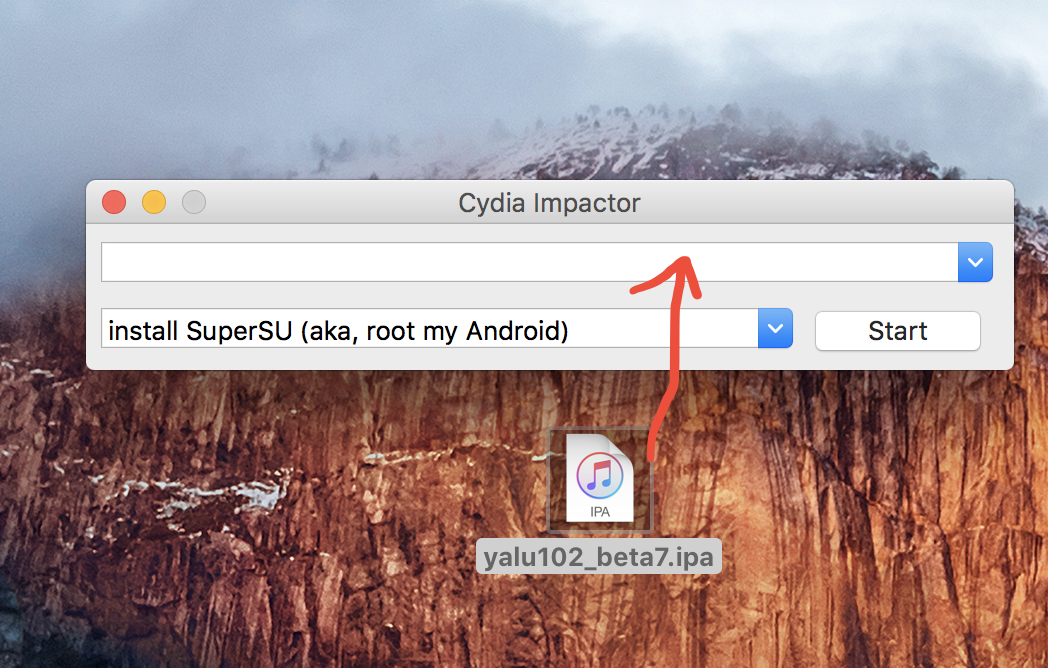Viewport: 1048px width, 668px height.
Task: Select the yalu102_beta7.ipa file icon
Action: click(600, 479)
